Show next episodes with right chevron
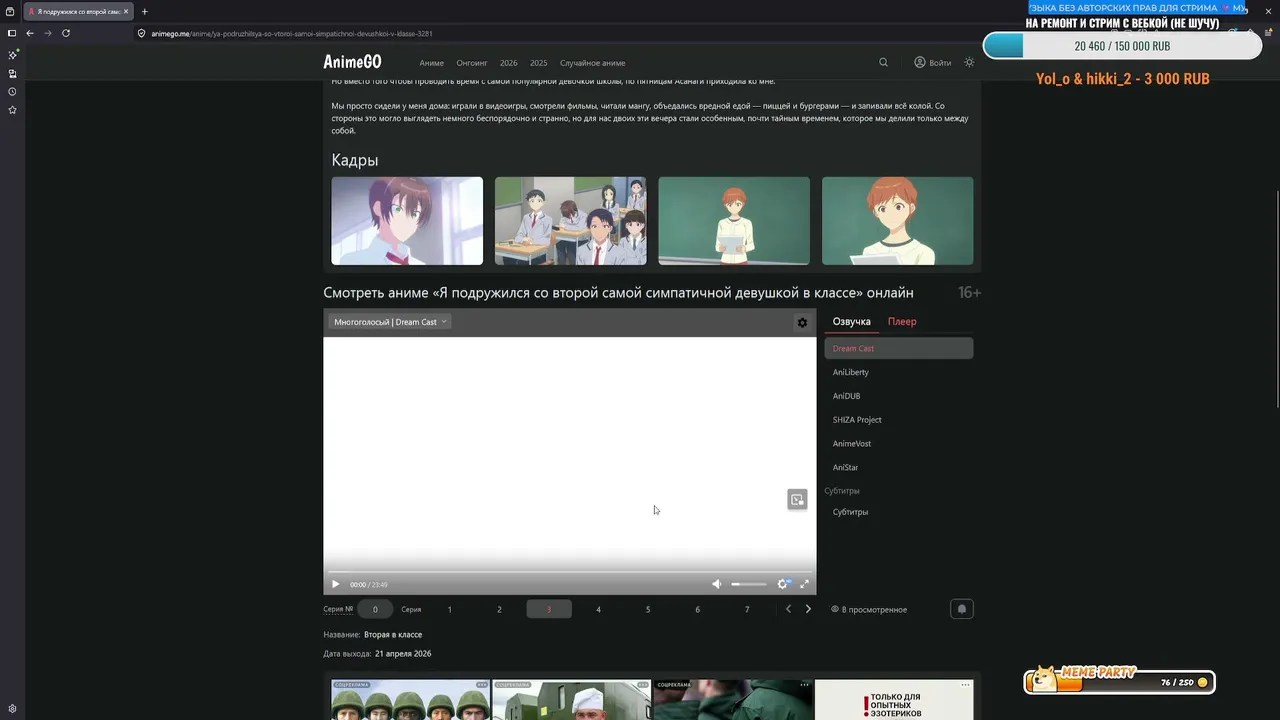Viewport: 1280px width, 720px height. point(808,609)
